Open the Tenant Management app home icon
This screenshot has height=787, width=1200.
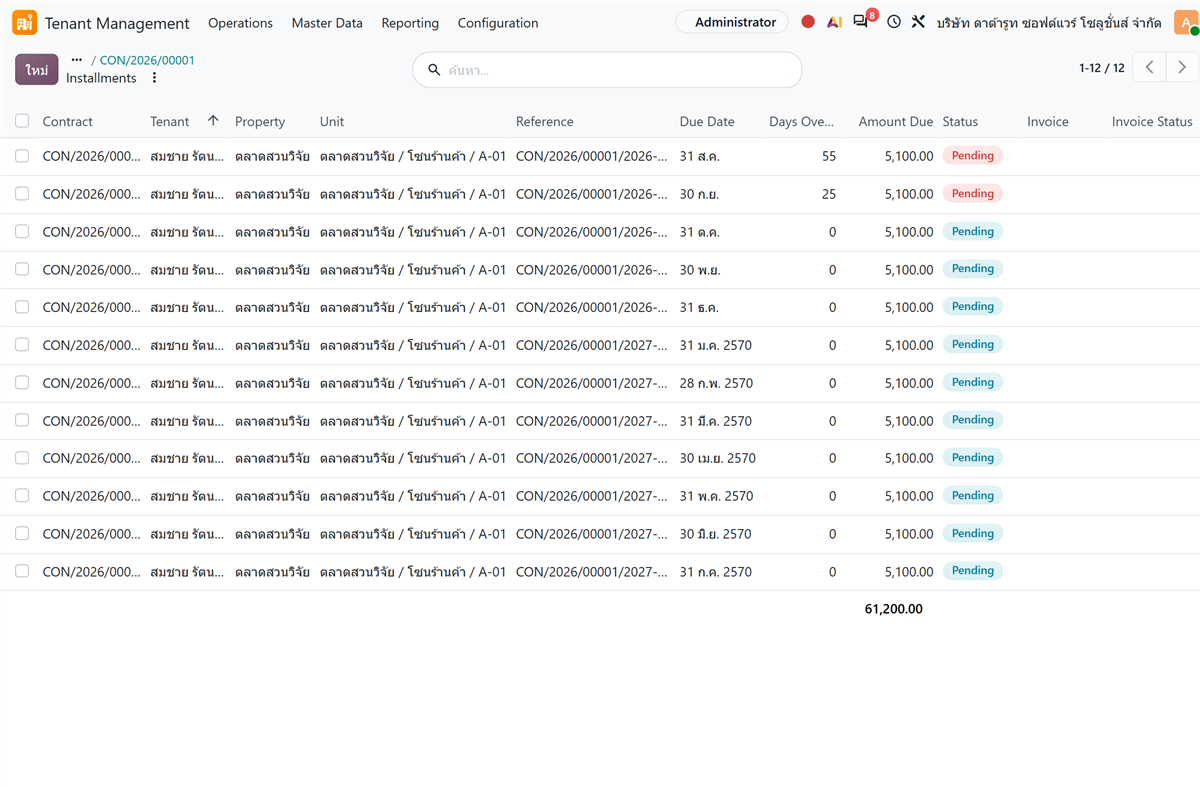point(24,22)
